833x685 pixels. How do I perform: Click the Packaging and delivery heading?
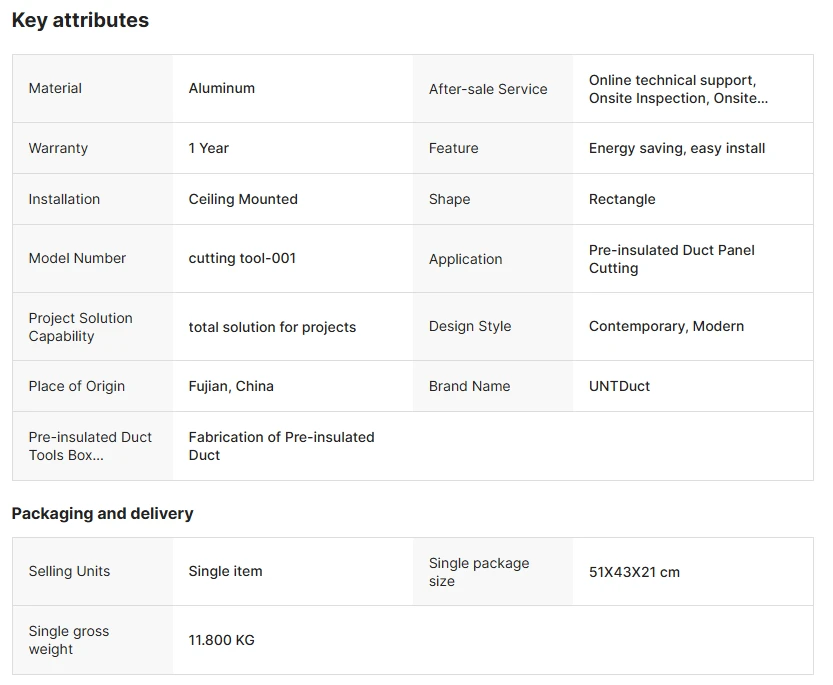point(103,514)
